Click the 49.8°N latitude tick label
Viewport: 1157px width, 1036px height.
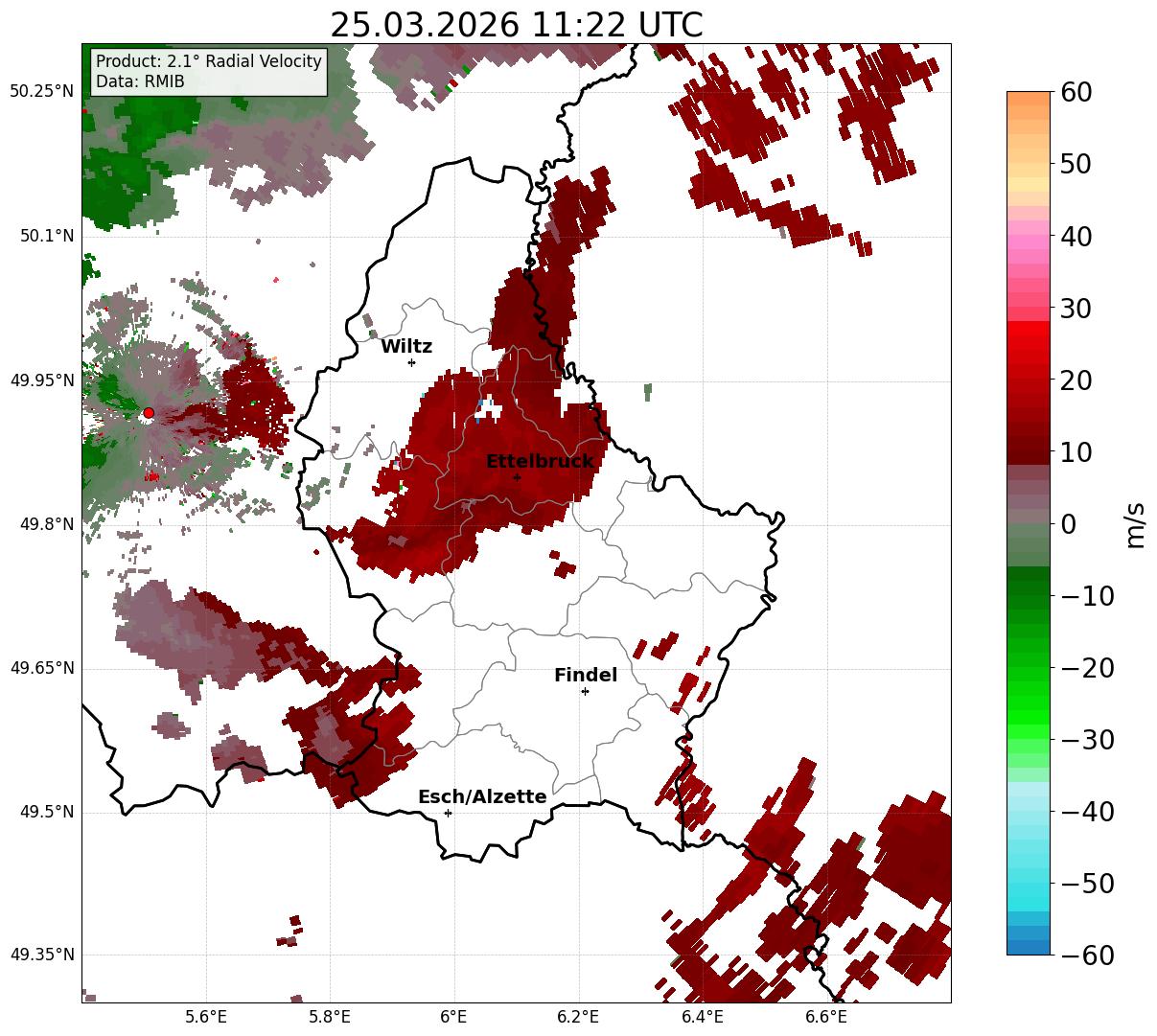[46, 524]
